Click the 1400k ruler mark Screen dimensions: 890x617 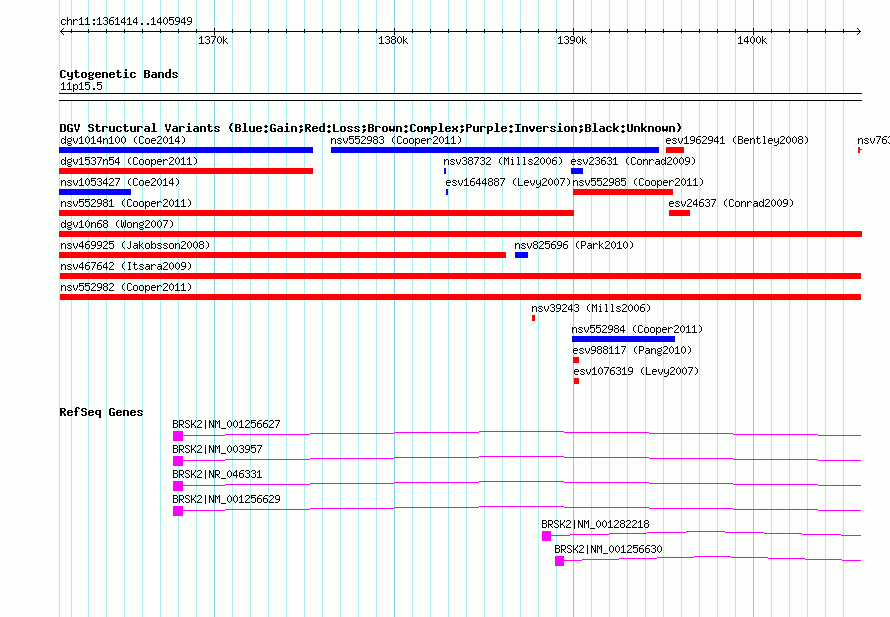(752, 40)
